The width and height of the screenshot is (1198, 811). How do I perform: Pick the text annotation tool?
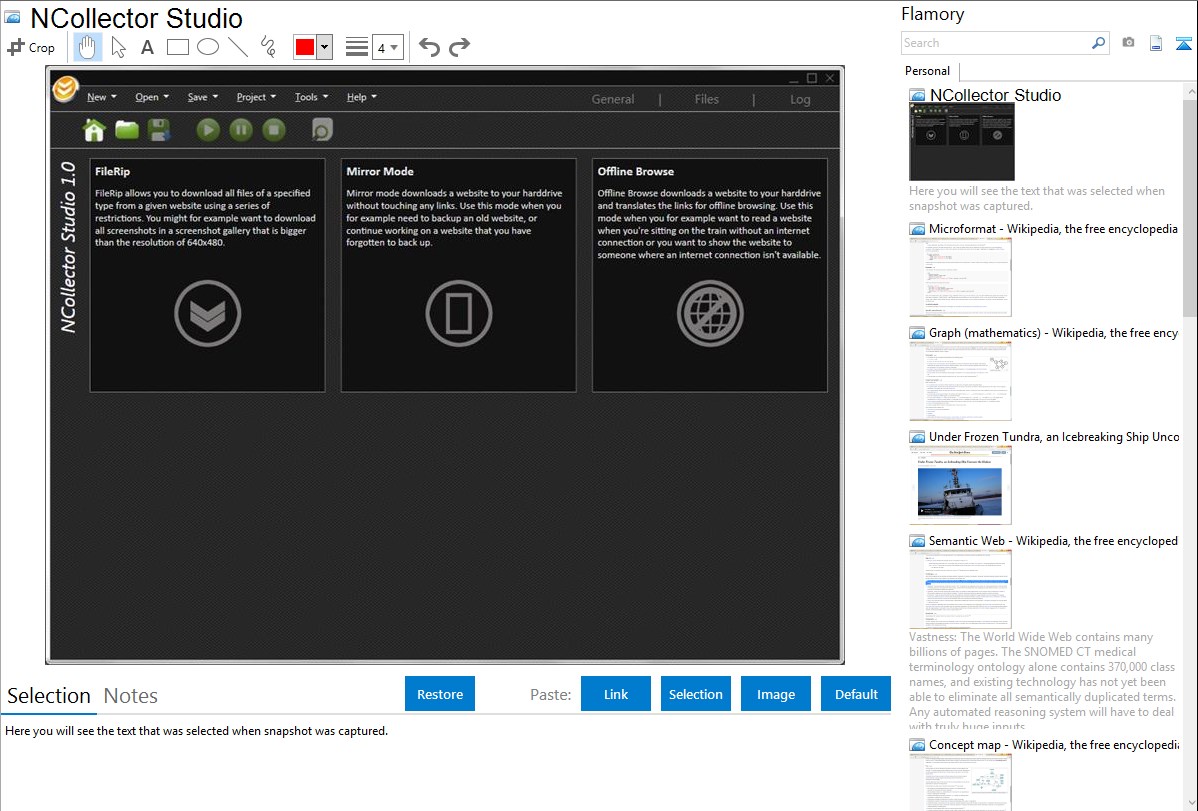point(147,47)
